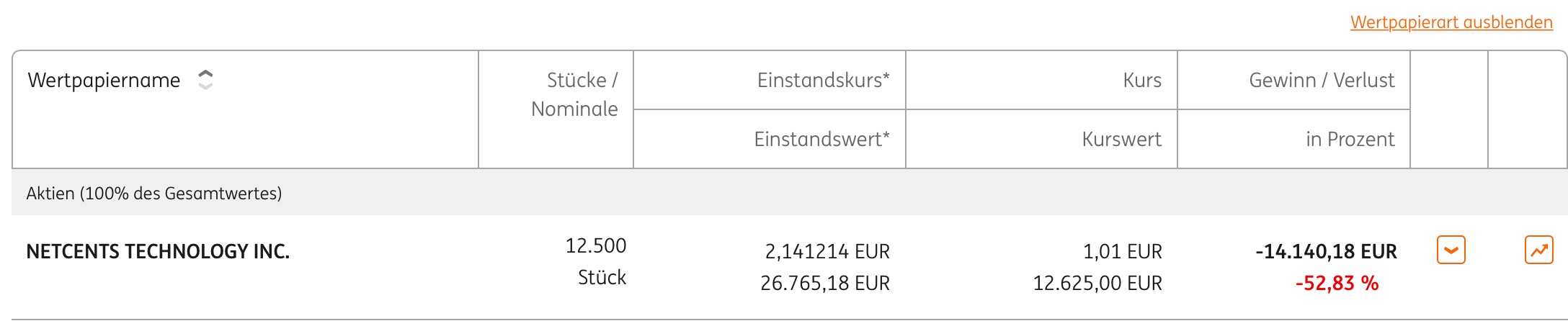The width and height of the screenshot is (1568, 326).
Task: Click the 12.625,00 EUR market value
Action: point(1097,283)
